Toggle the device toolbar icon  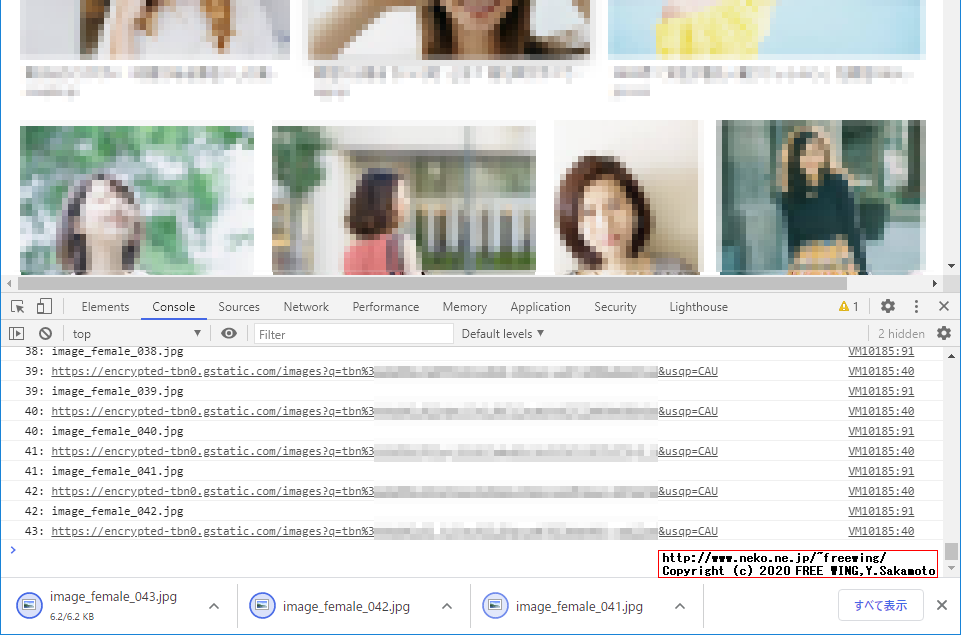coord(44,307)
